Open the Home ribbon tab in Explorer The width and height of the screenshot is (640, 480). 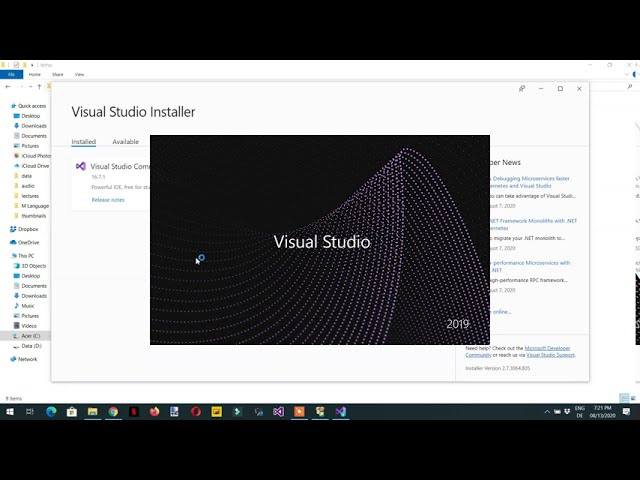point(35,74)
